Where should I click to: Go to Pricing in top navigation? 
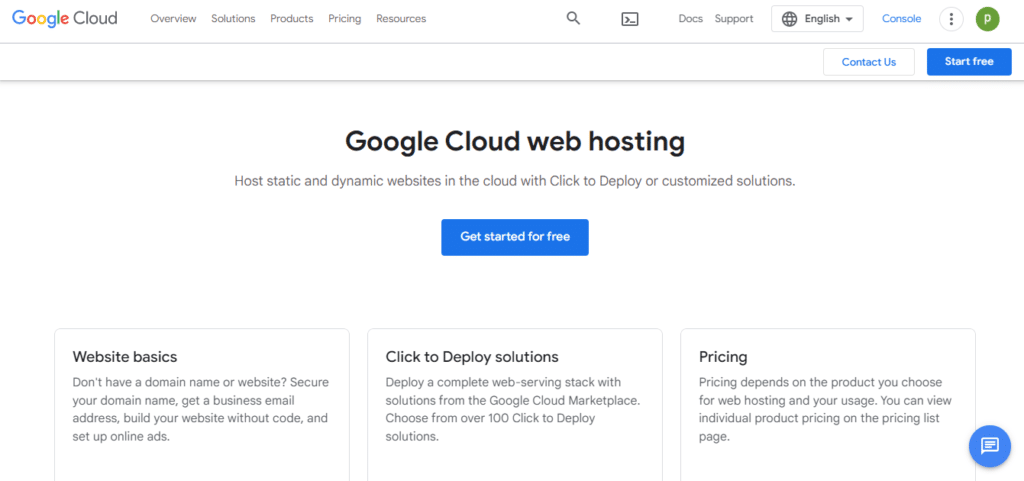[344, 19]
